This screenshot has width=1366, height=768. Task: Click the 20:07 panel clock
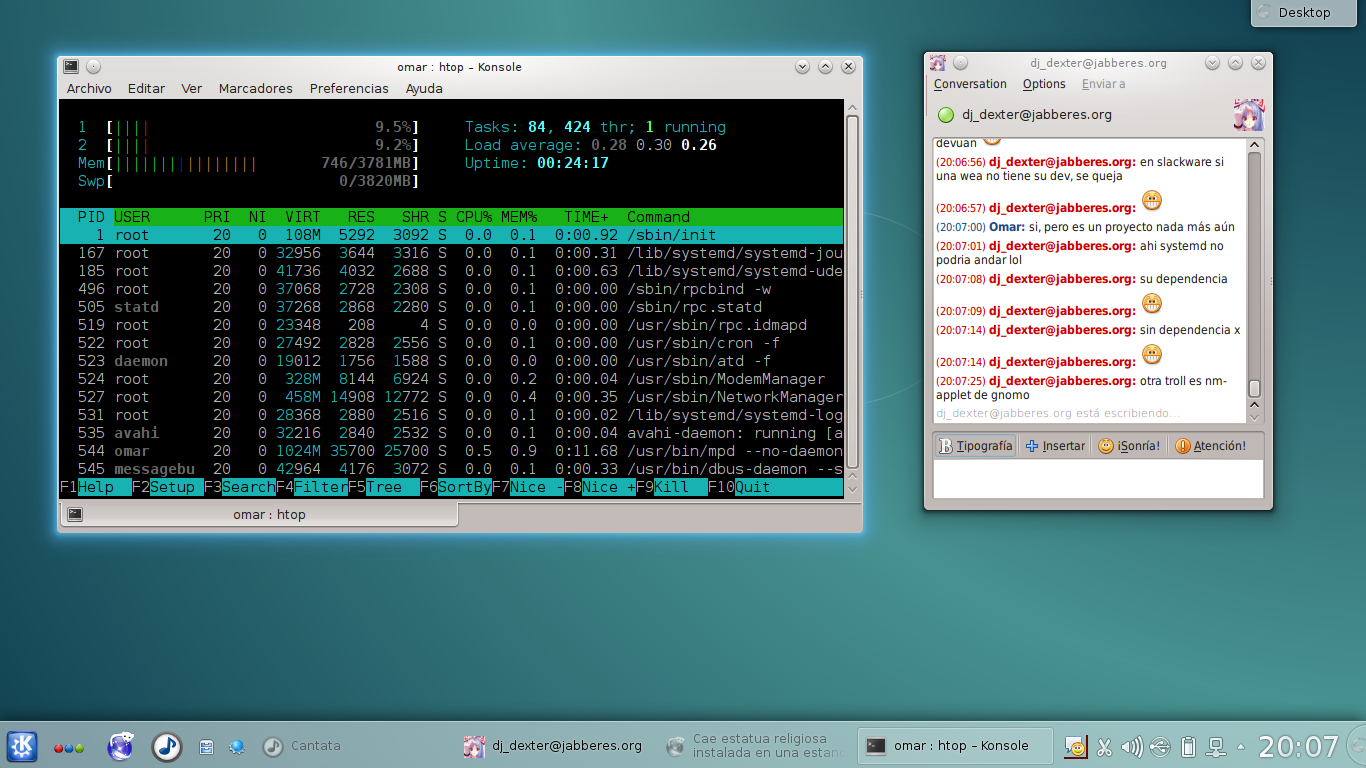[x=1298, y=746]
